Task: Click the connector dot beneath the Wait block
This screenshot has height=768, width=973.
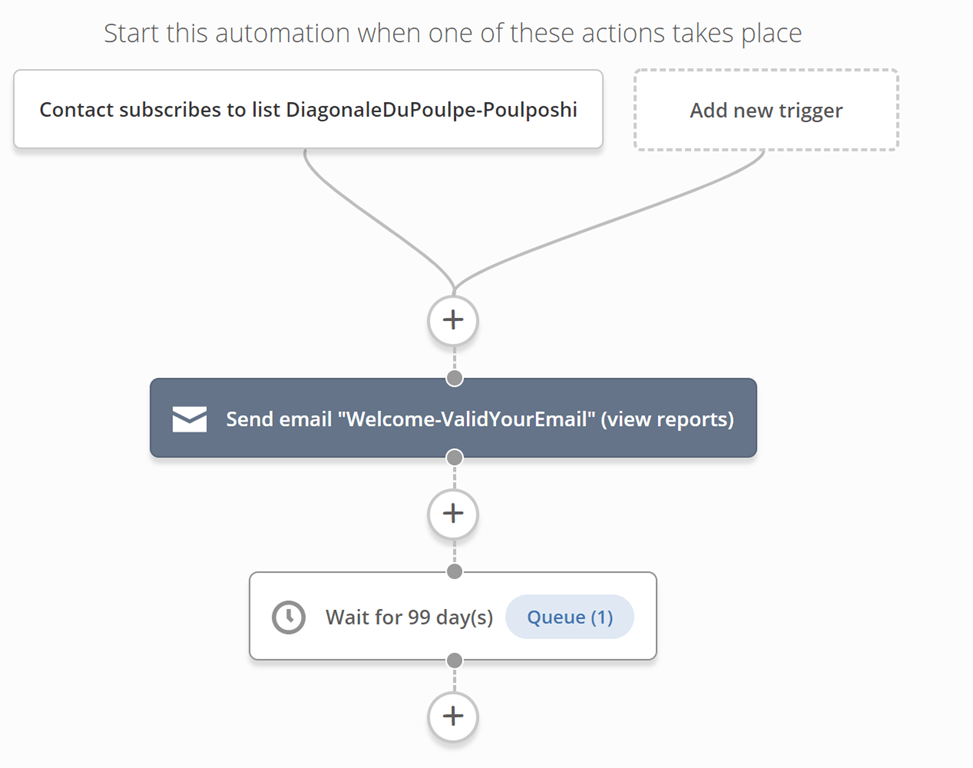Action: pos(454,661)
